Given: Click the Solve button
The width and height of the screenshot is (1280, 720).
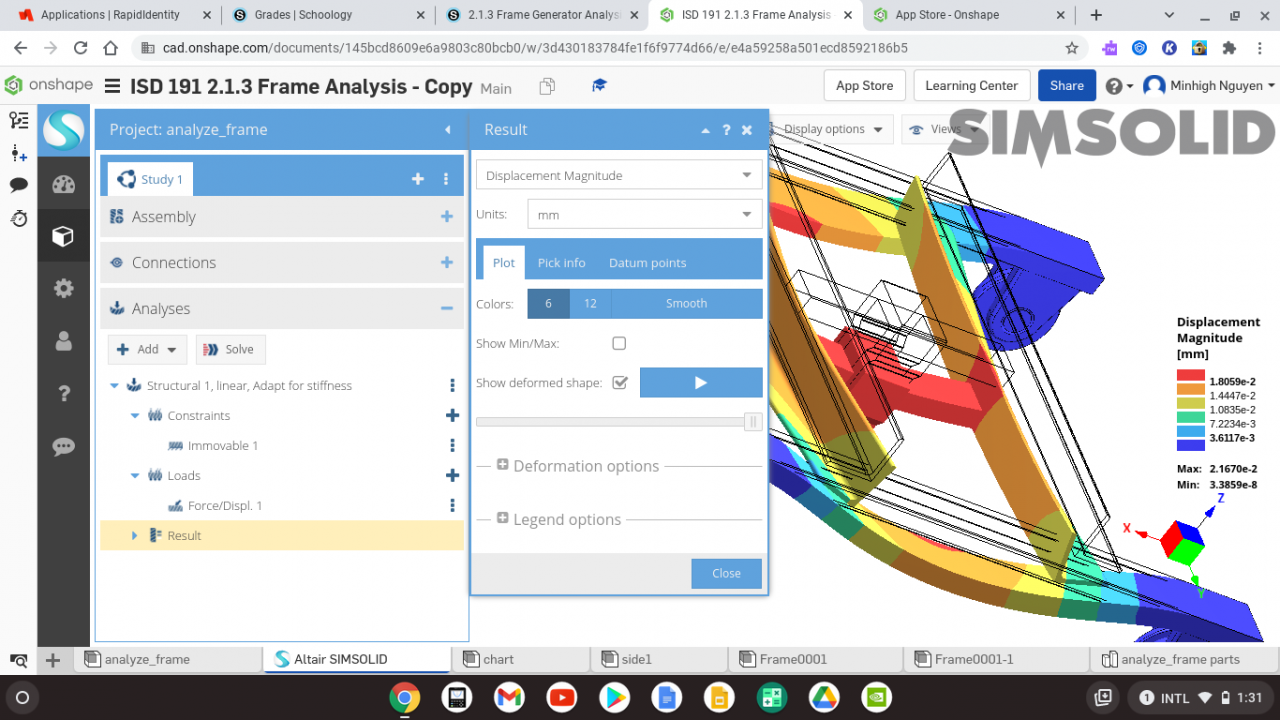Looking at the screenshot, I should coord(230,349).
